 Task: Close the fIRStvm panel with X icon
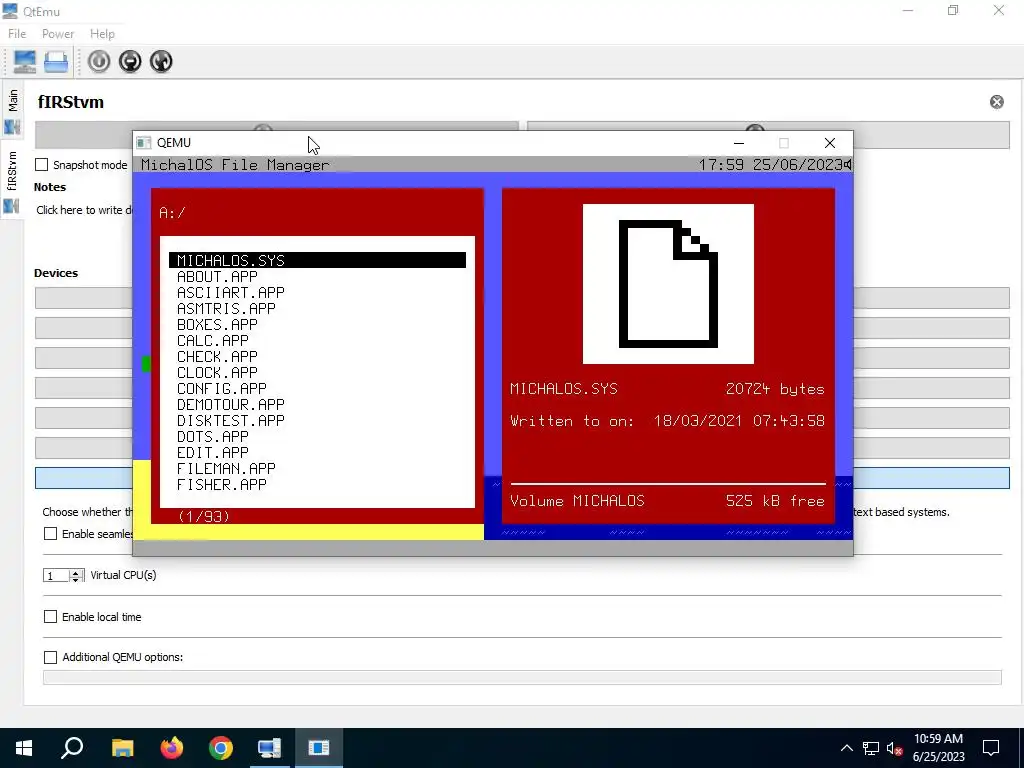coord(997,102)
